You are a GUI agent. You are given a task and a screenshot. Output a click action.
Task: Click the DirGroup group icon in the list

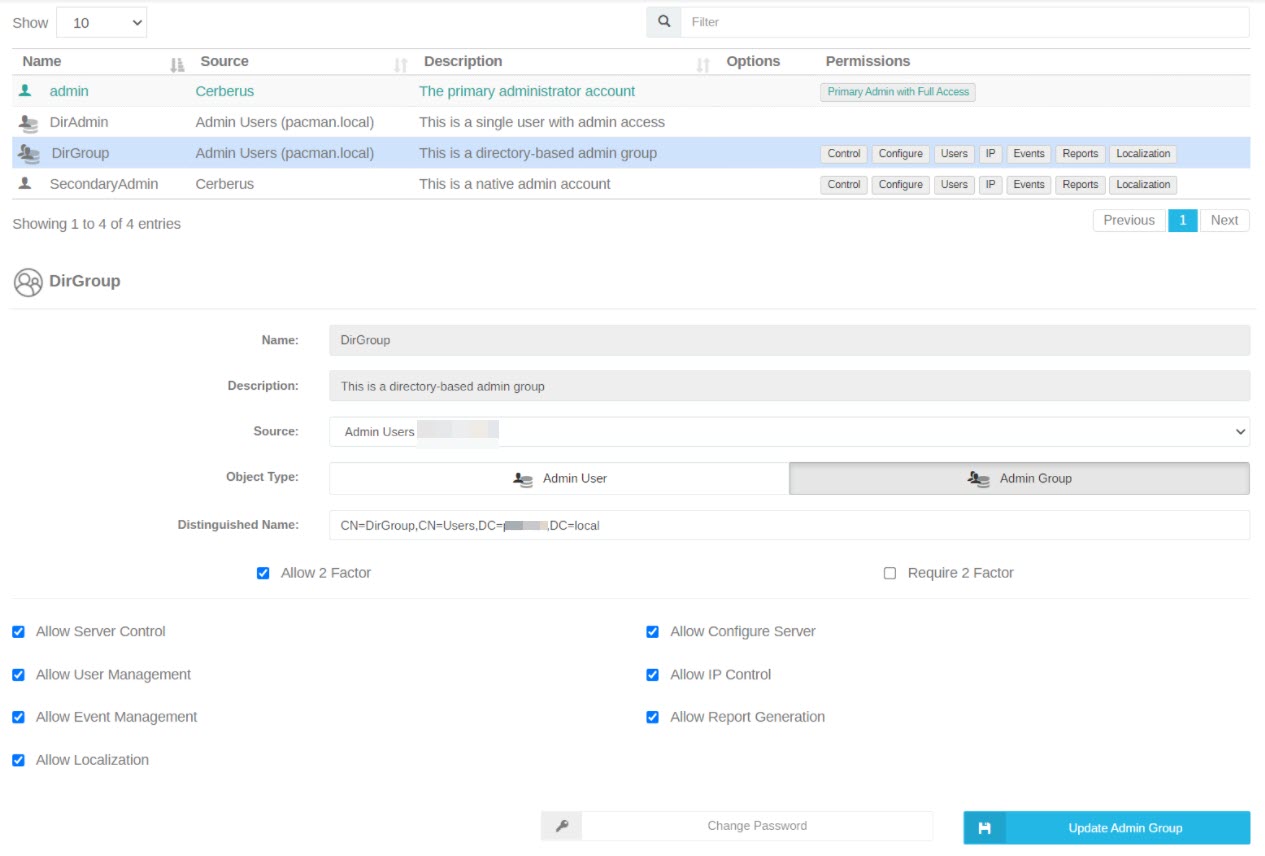click(x=29, y=153)
